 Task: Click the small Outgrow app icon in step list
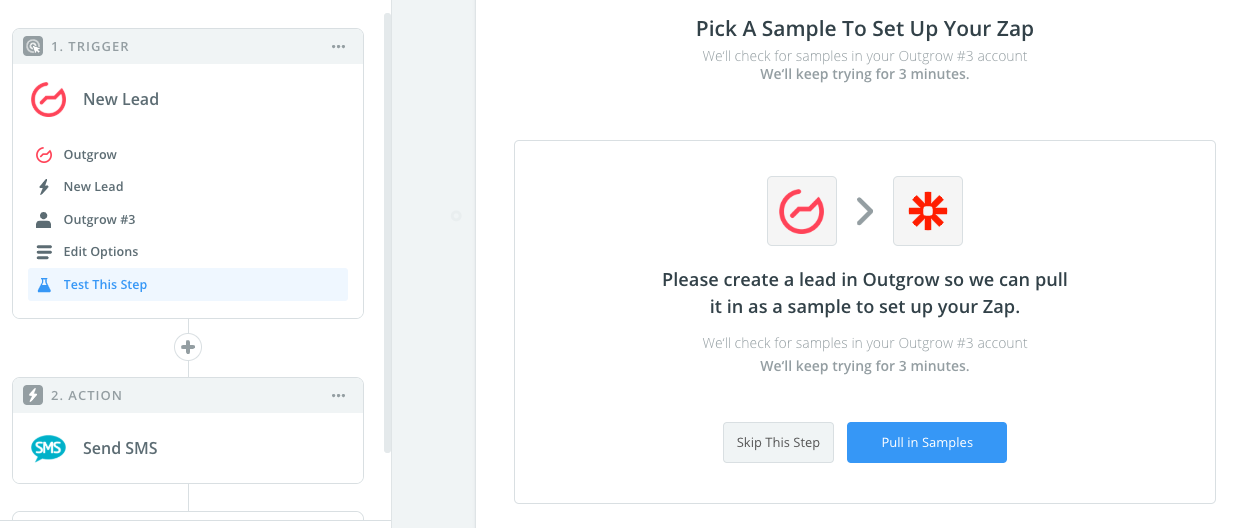(x=44, y=155)
